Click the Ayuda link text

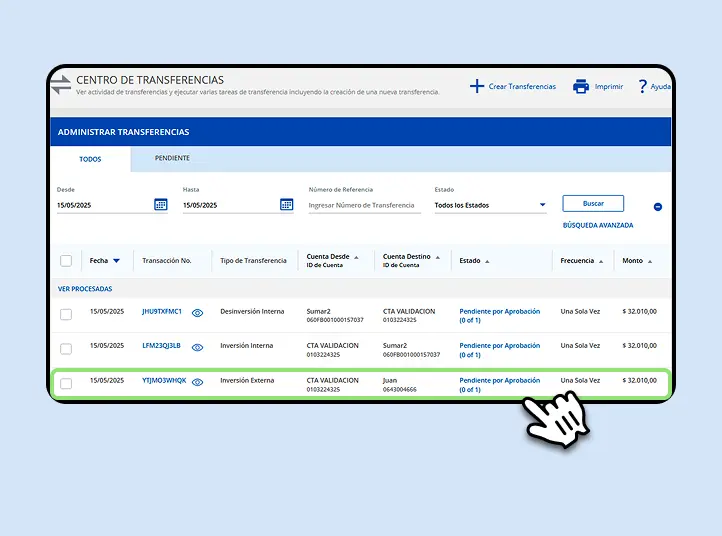coord(660,87)
